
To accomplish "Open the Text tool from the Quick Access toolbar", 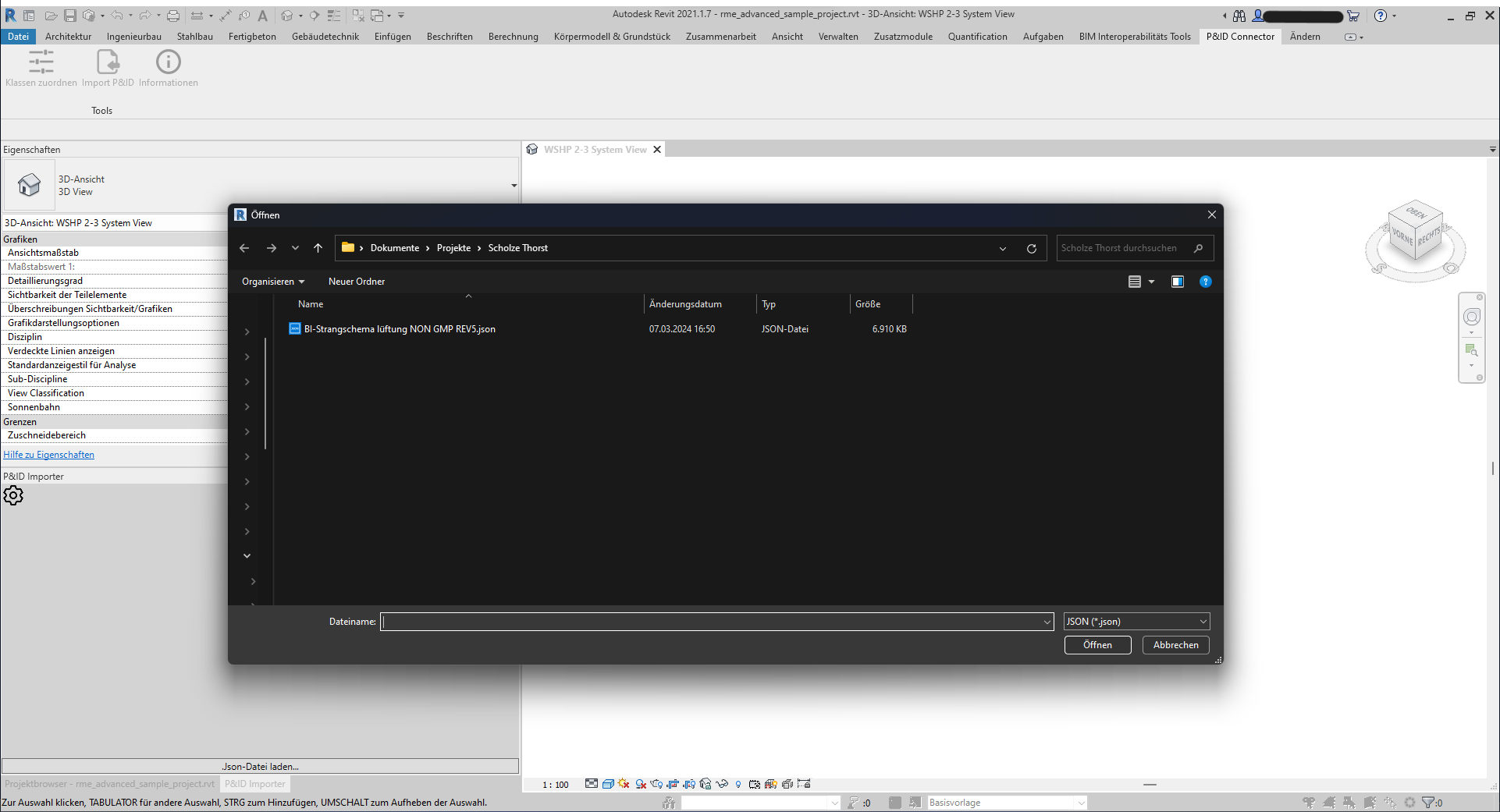I will point(262,15).
